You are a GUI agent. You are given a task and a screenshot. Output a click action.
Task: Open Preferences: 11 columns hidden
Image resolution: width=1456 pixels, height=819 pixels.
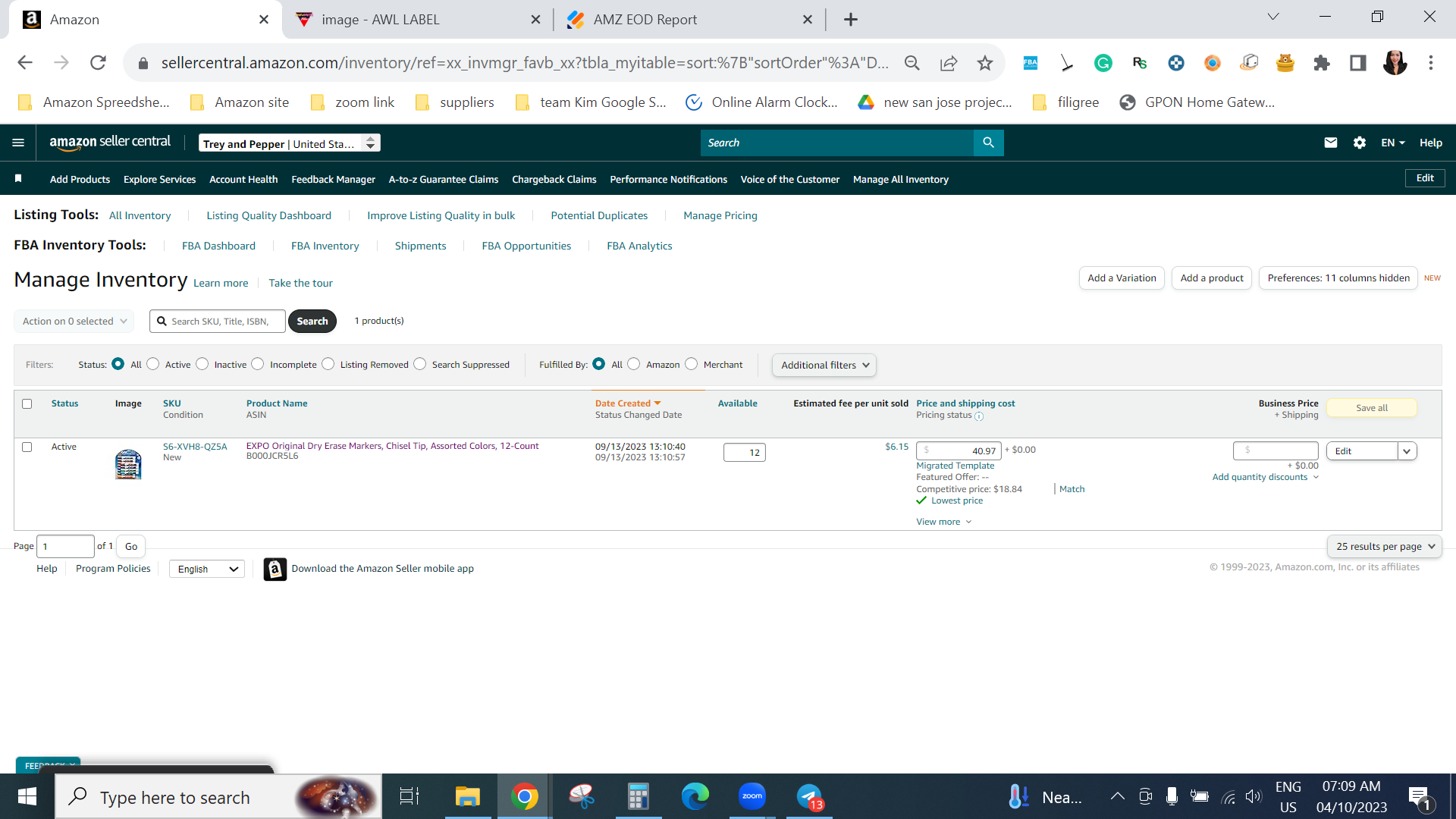(x=1338, y=278)
